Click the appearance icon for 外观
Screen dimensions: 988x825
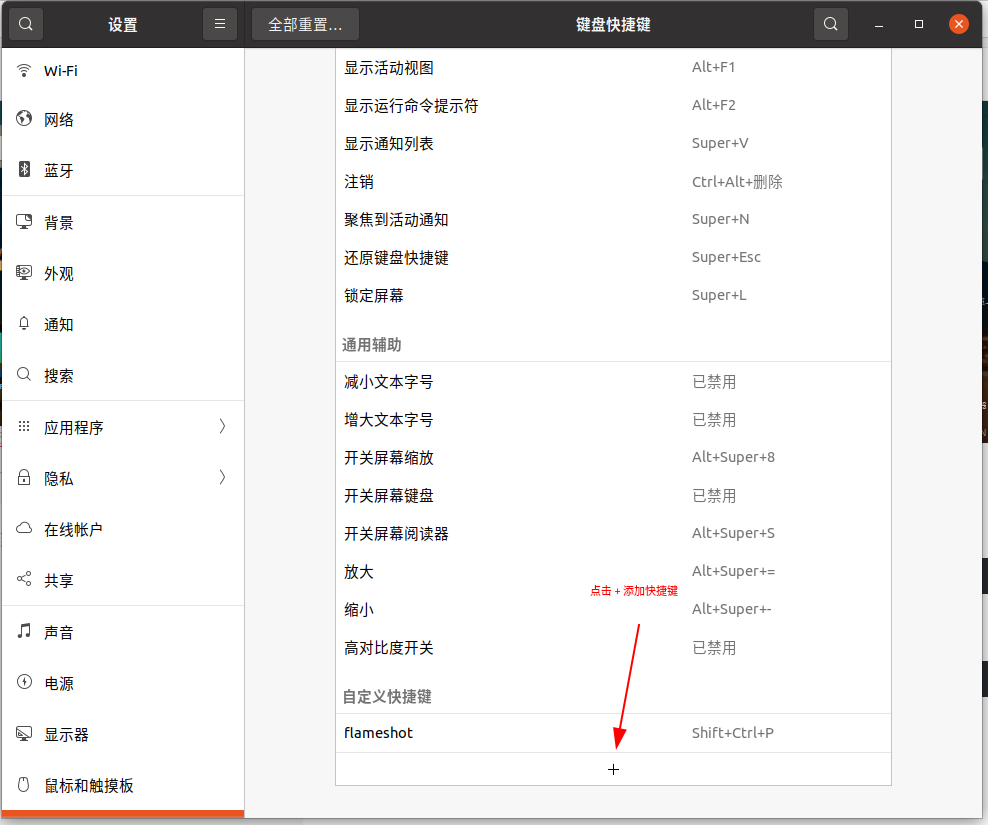[24, 272]
